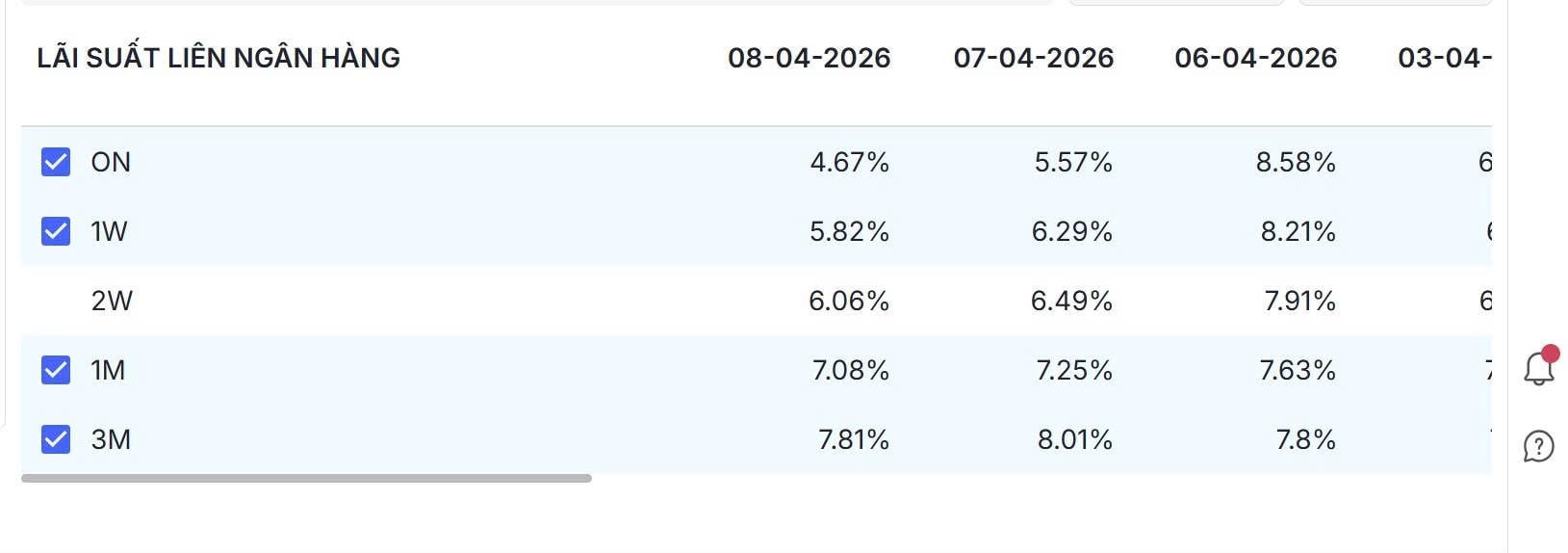
Task: Select the 07-04-2026 column header
Action: pos(1033,58)
